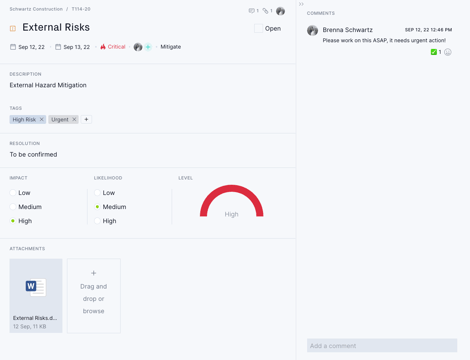Go to Schwartz Construction breadcrumb

36,9
